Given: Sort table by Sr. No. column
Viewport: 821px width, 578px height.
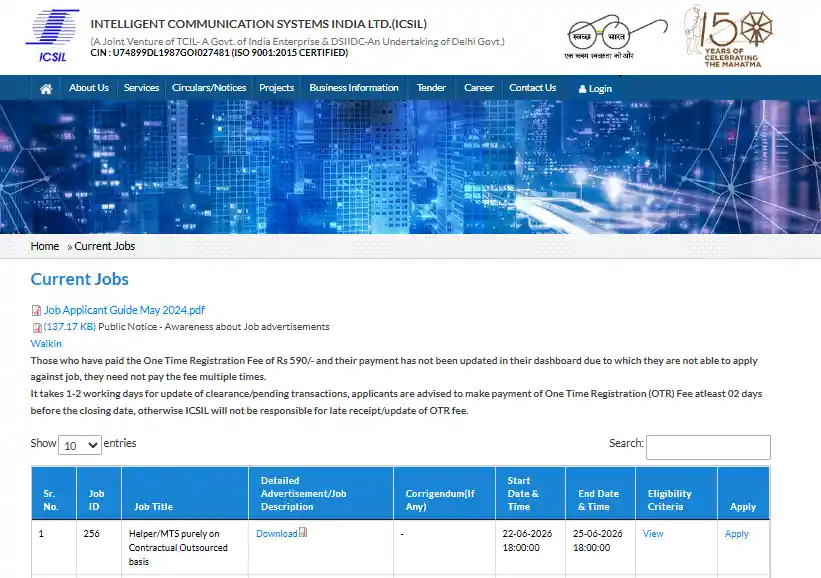Looking at the screenshot, I should (x=54, y=493).
